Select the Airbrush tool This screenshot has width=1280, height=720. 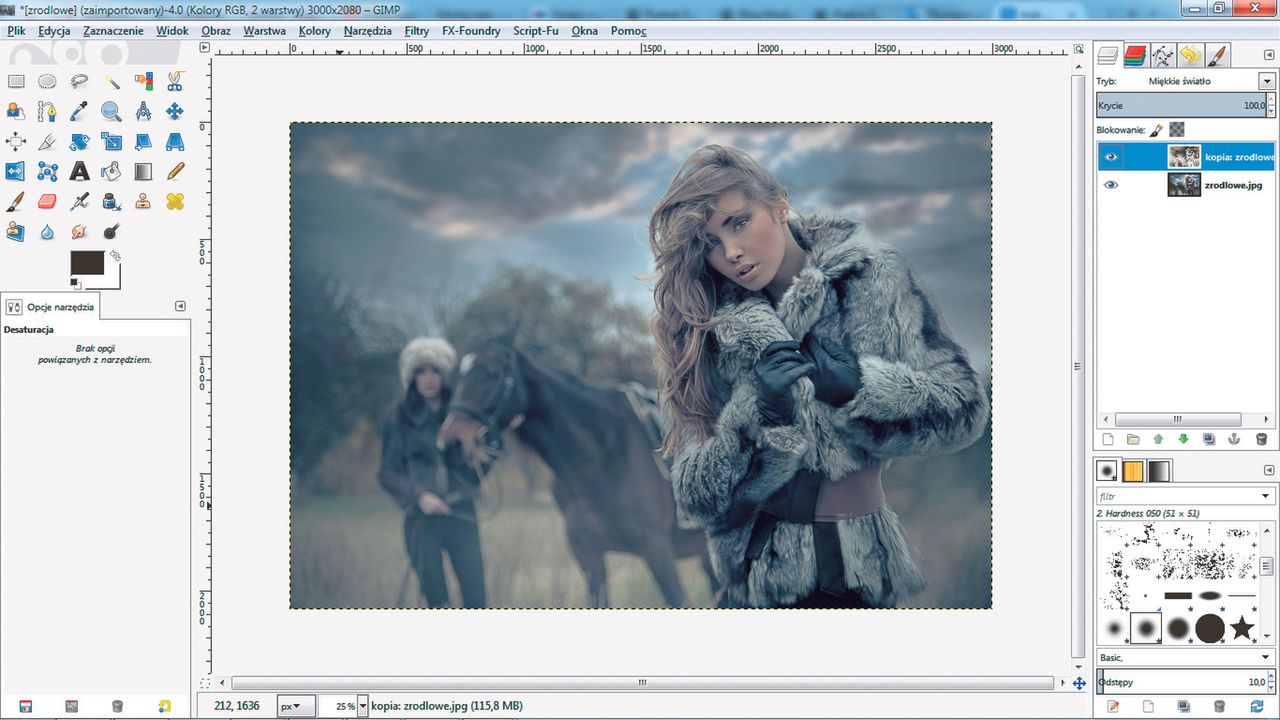pyautogui.click(x=79, y=201)
